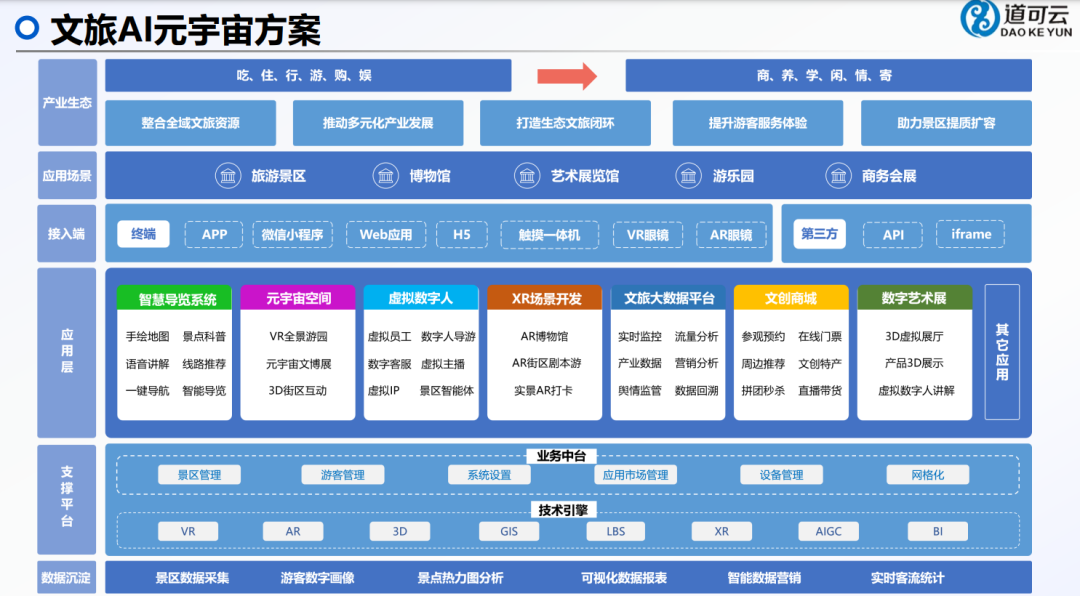The width and height of the screenshot is (1080, 596).
Task: Open the 元宇宙空间 card header
Action: click(298, 298)
